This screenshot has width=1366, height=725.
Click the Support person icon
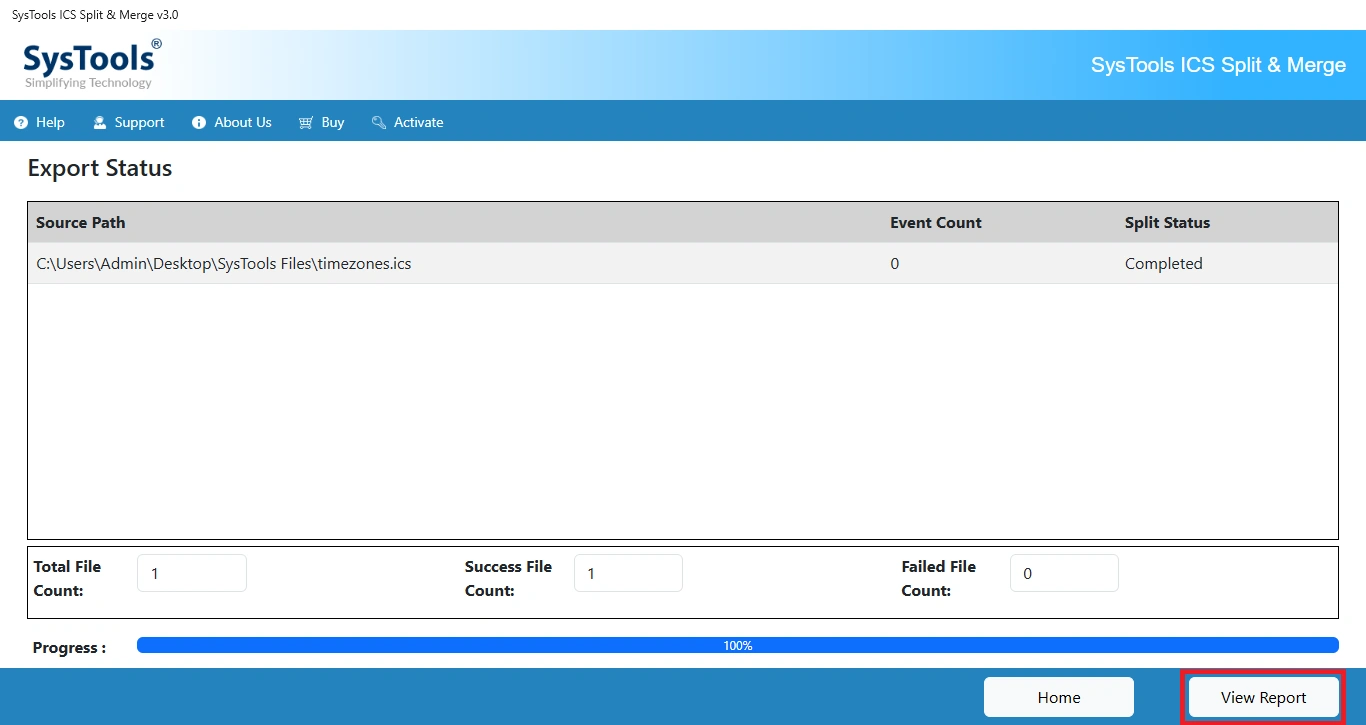tap(100, 122)
